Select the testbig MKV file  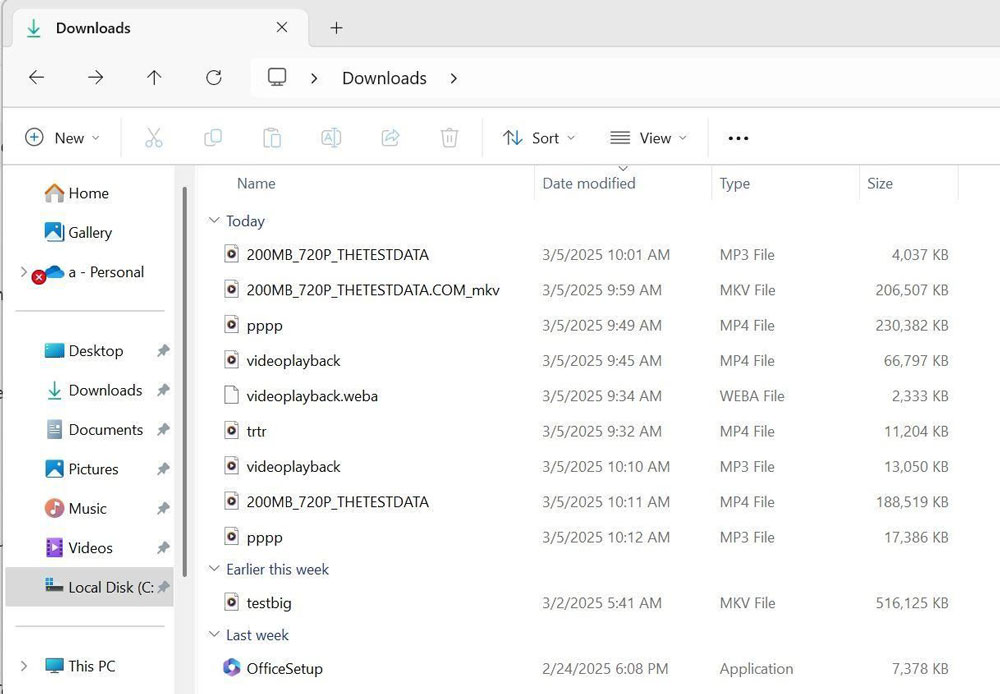585,603
